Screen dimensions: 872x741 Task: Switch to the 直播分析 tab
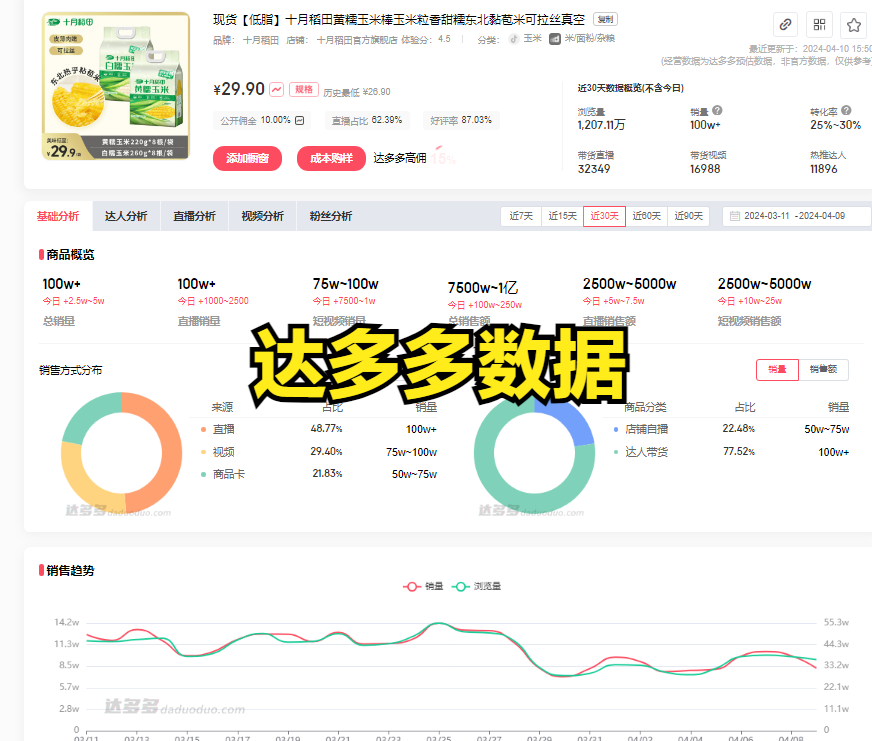[194, 216]
